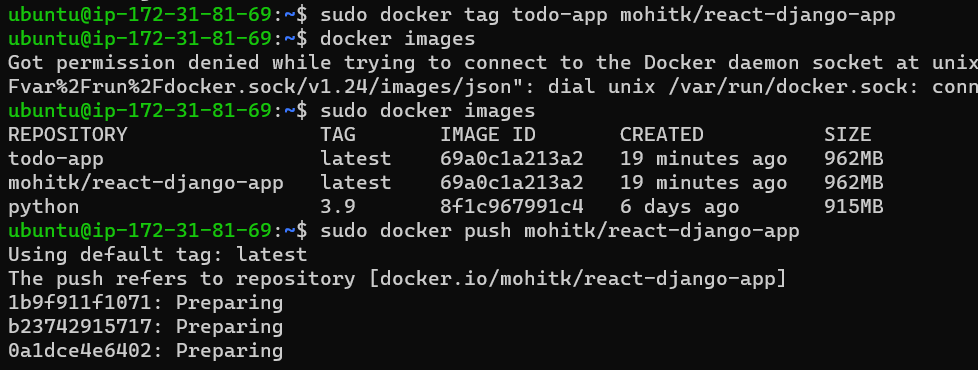978x370 pixels.
Task: Click layer 0a1dce4e6402 Preparing line
Action: click(145, 351)
